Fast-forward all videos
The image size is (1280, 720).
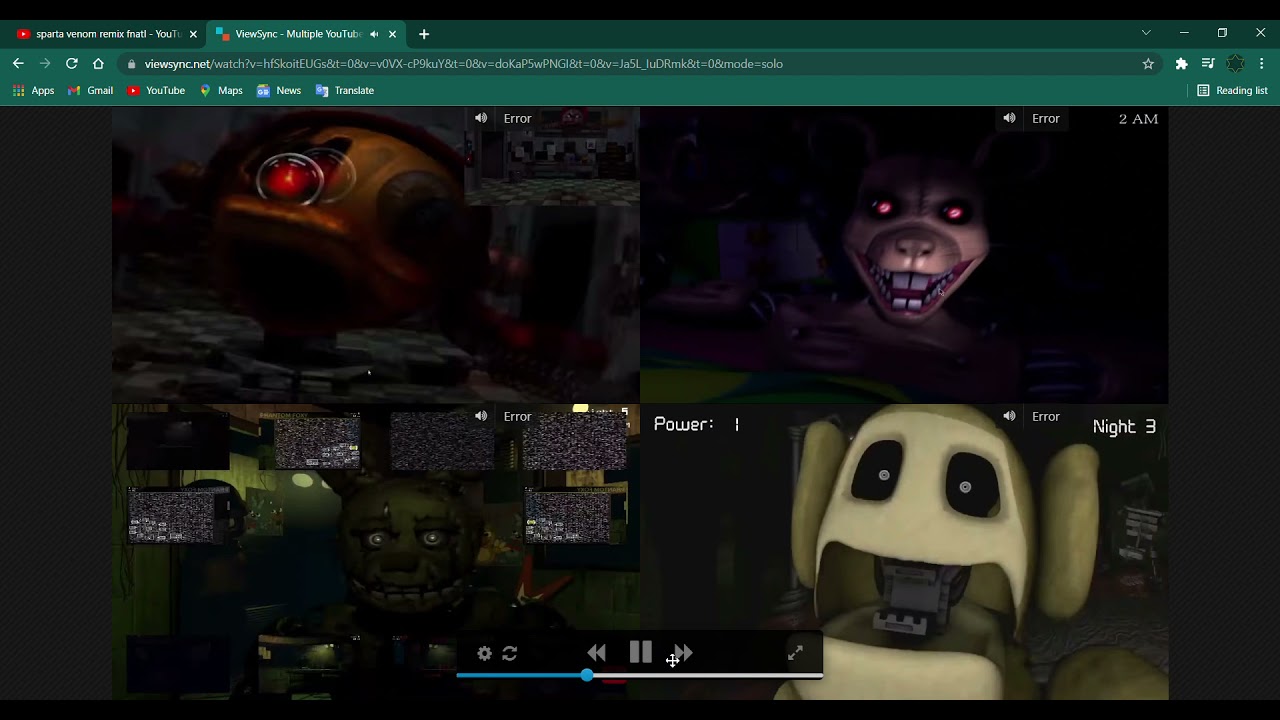point(684,653)
